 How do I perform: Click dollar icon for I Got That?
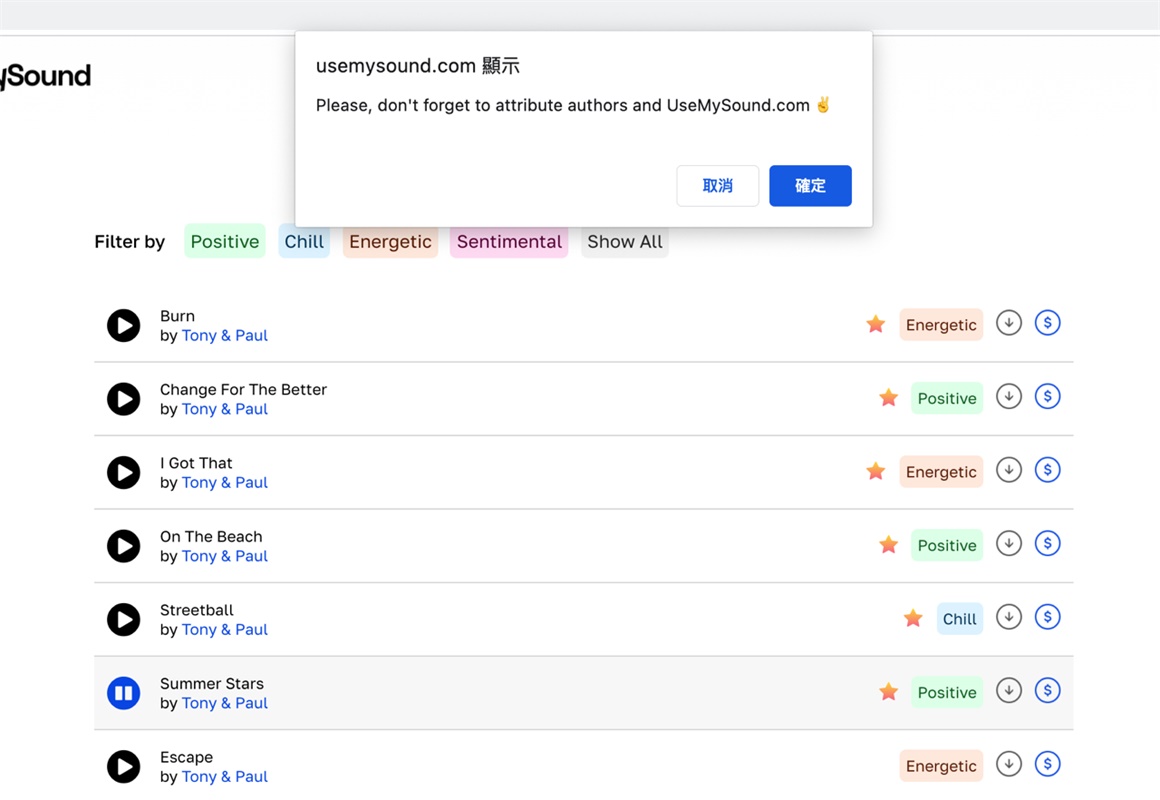1047,470
